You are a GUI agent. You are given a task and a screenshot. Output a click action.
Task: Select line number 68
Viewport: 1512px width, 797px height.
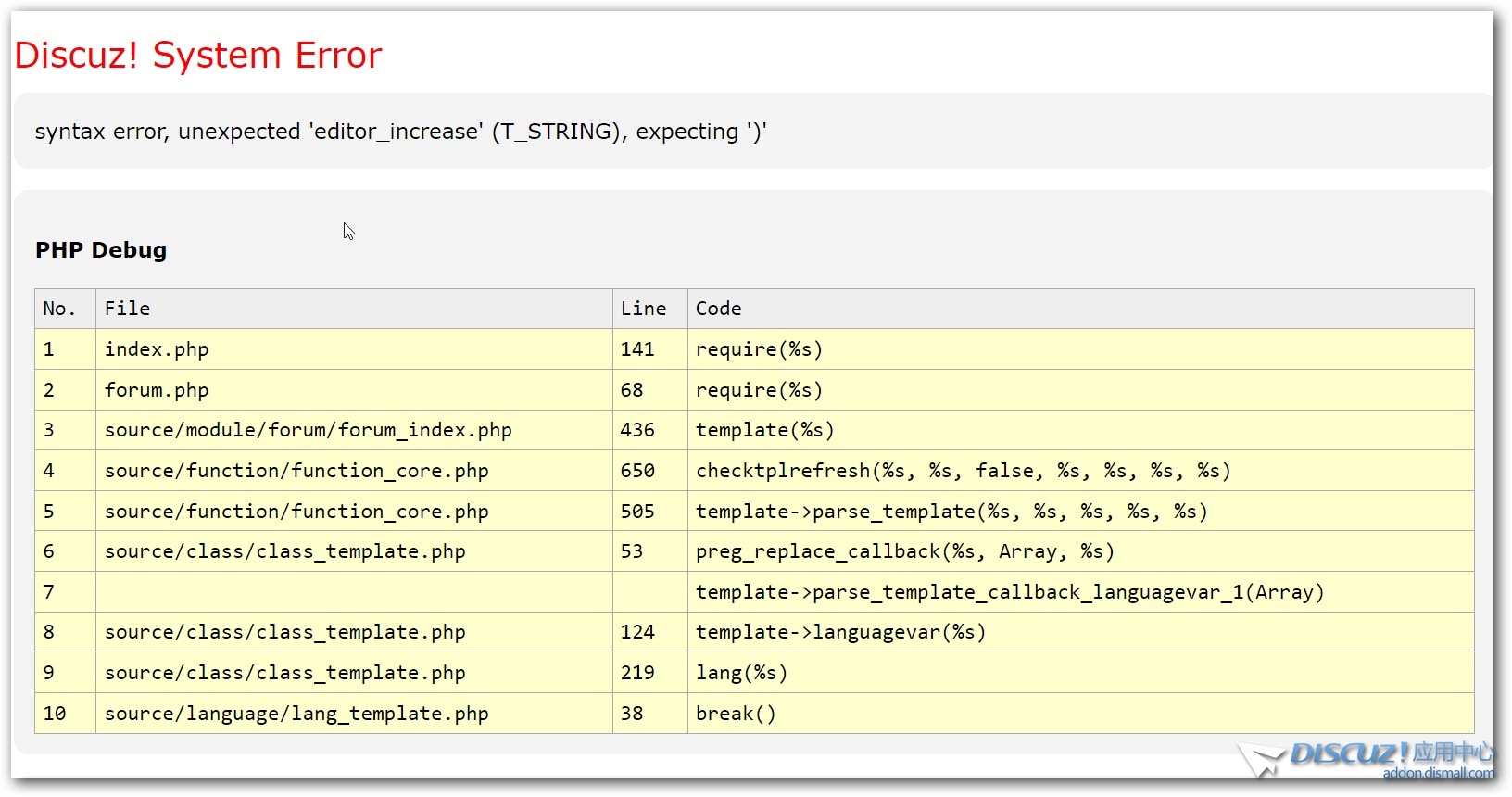pyautogui.click(x=632, y=390)
